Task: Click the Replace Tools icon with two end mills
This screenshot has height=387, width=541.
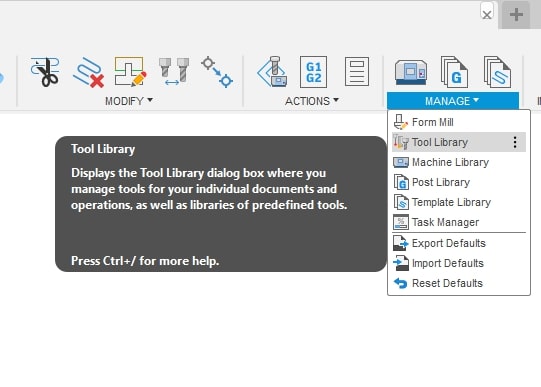Action: point(174,72)
